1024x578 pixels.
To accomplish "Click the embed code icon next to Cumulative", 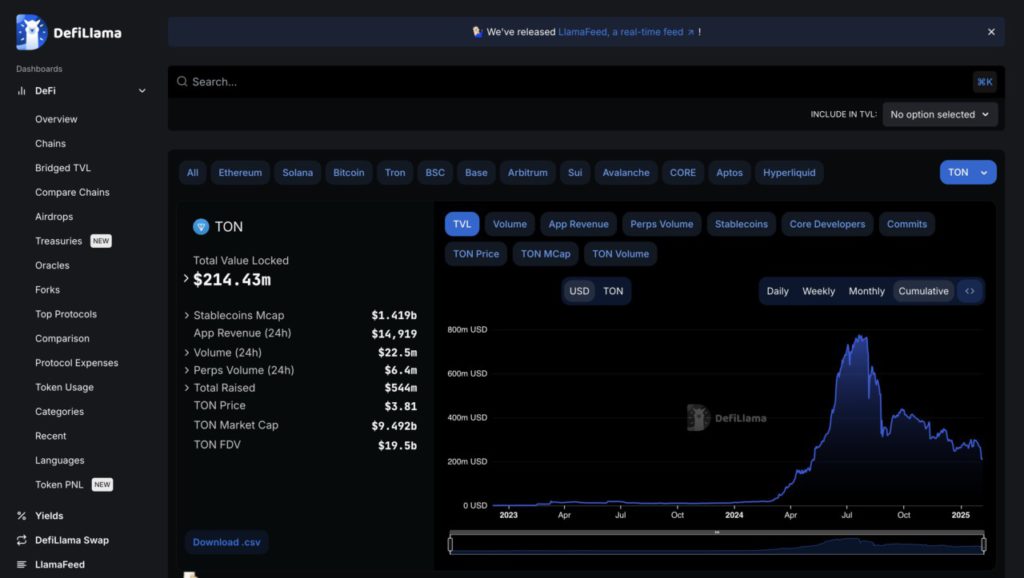I will pyautogui.click(x=970, y=291).
